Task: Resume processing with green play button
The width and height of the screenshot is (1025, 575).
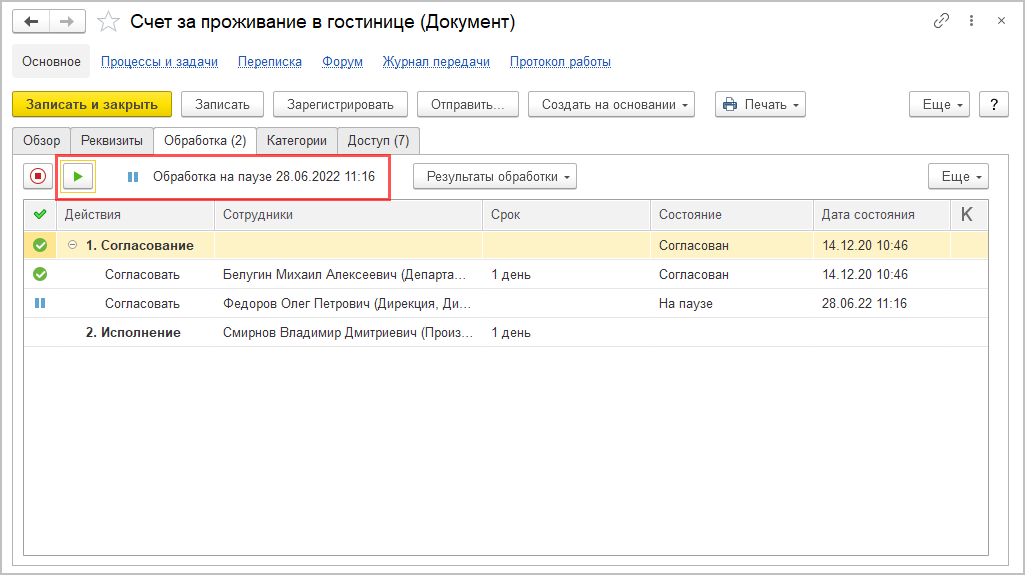Action: pyautogui.click(x=78, y=177)
